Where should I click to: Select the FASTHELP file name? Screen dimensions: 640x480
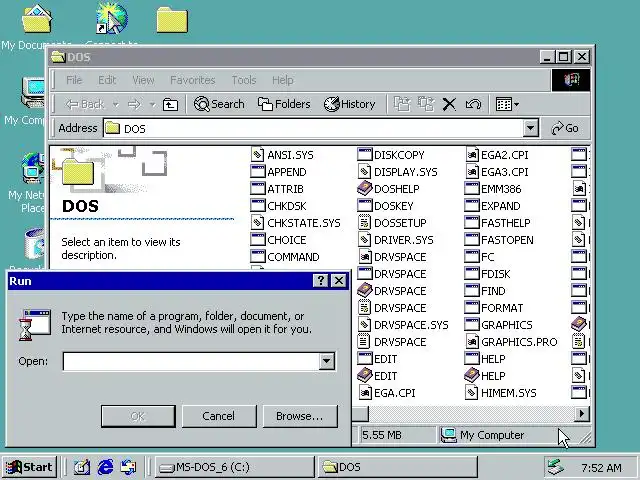click(506, 223)
